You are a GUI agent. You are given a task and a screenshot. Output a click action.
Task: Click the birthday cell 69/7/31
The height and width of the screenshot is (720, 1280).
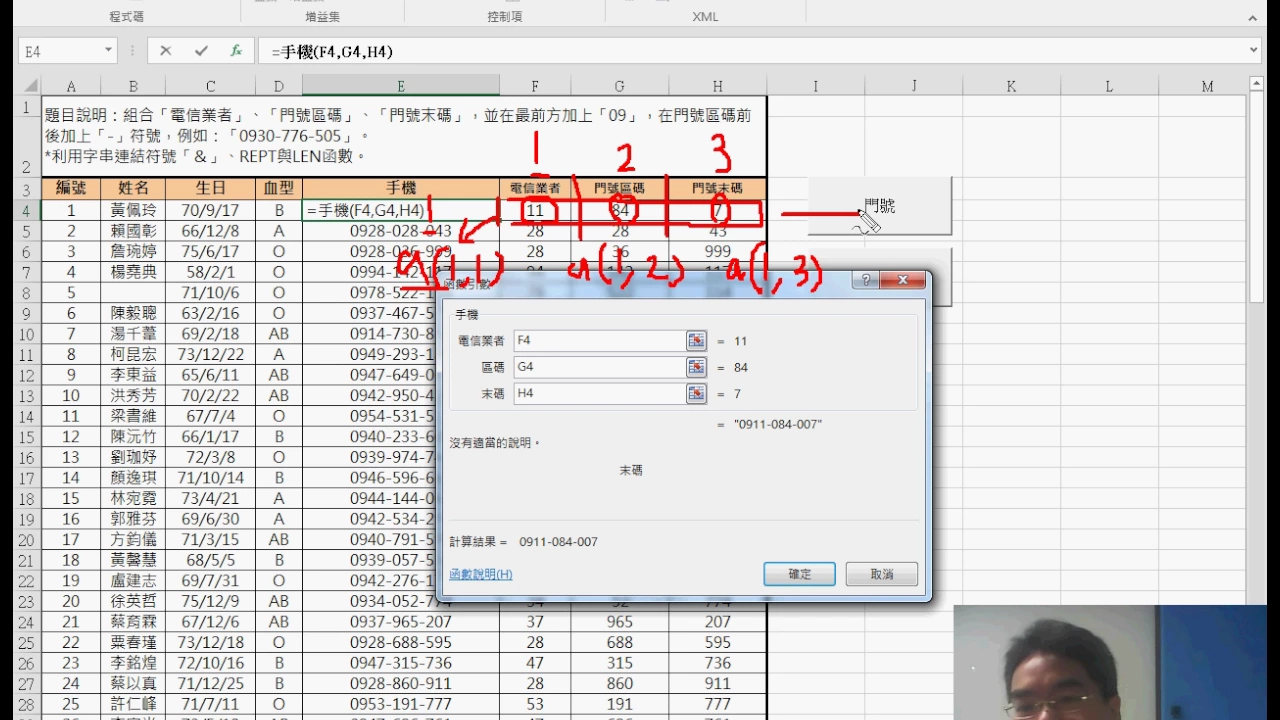pyautogui.click(x=210, y=581)
